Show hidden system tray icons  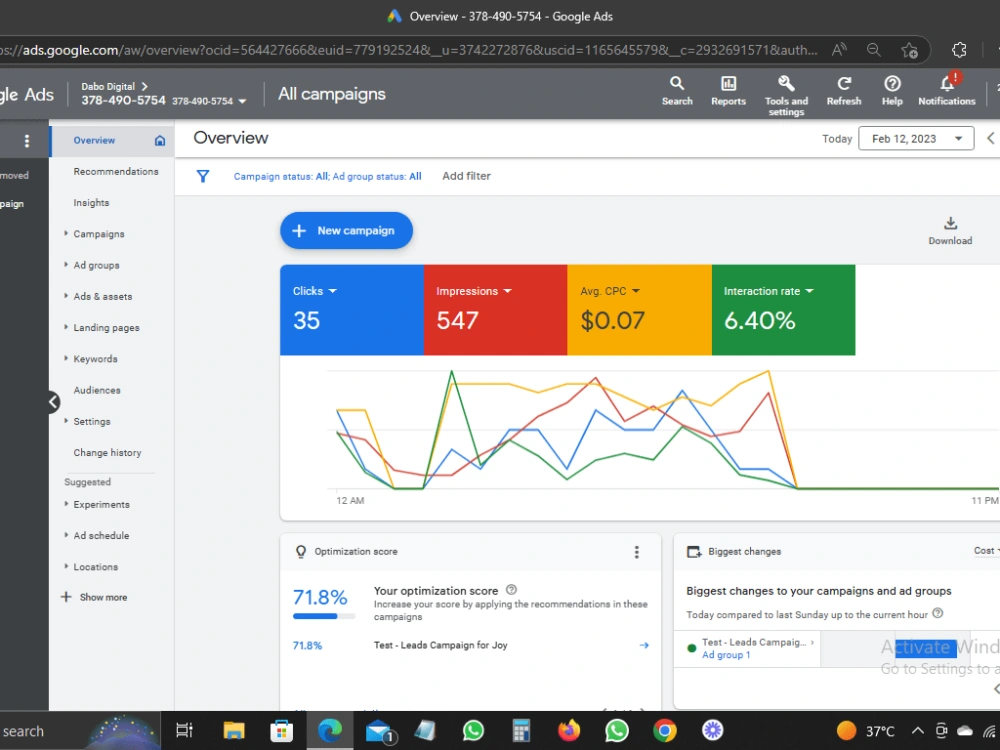click(x=917, y=731)
